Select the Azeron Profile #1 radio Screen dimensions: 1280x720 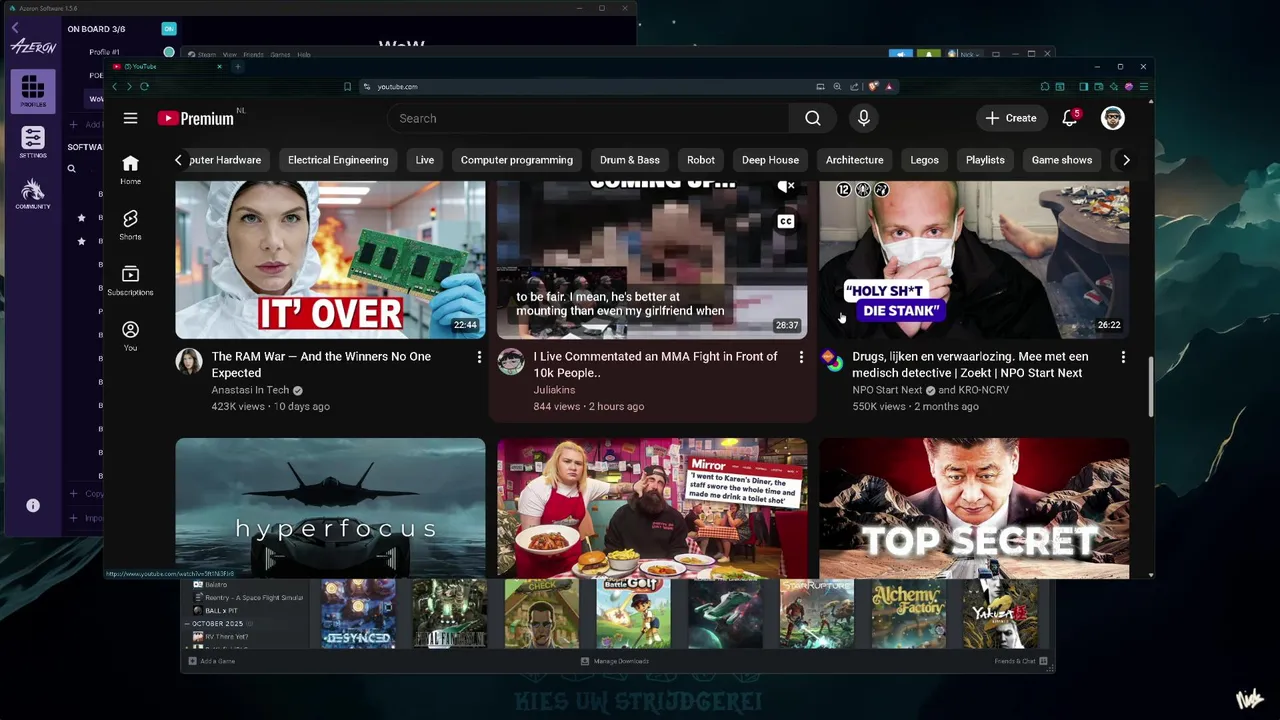click(x=169, y=52)
